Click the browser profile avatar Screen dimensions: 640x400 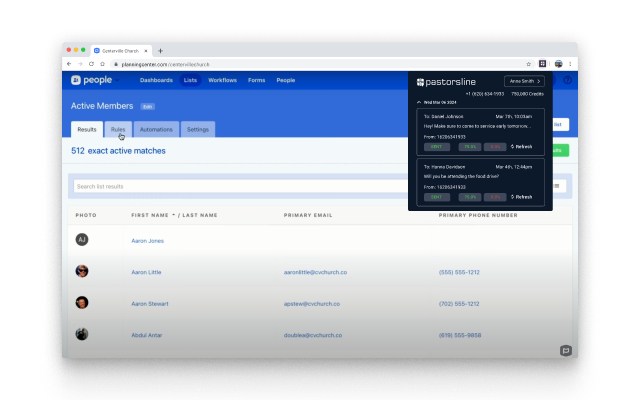click(558, 64)
